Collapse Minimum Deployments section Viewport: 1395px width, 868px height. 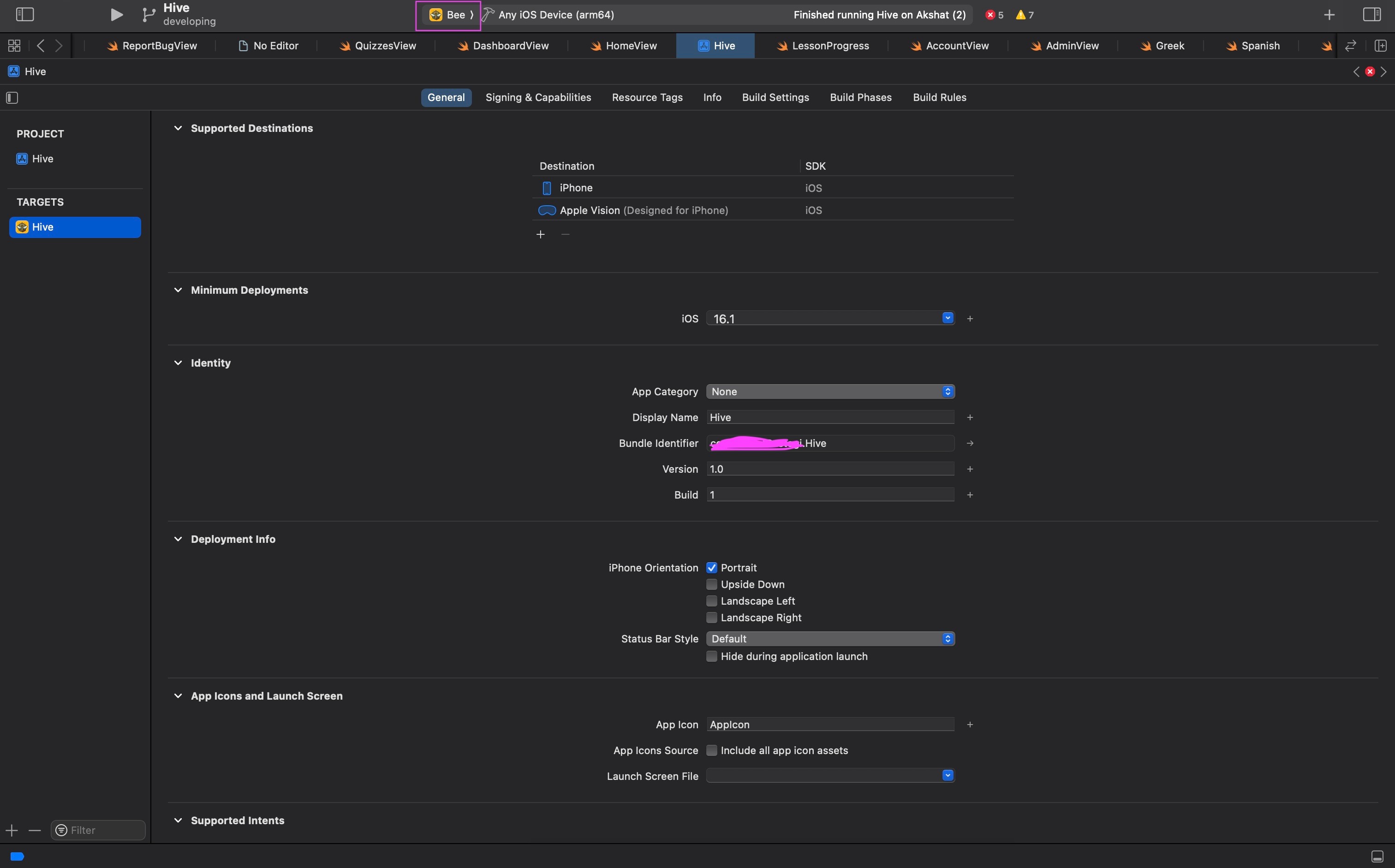click(178, 290)
